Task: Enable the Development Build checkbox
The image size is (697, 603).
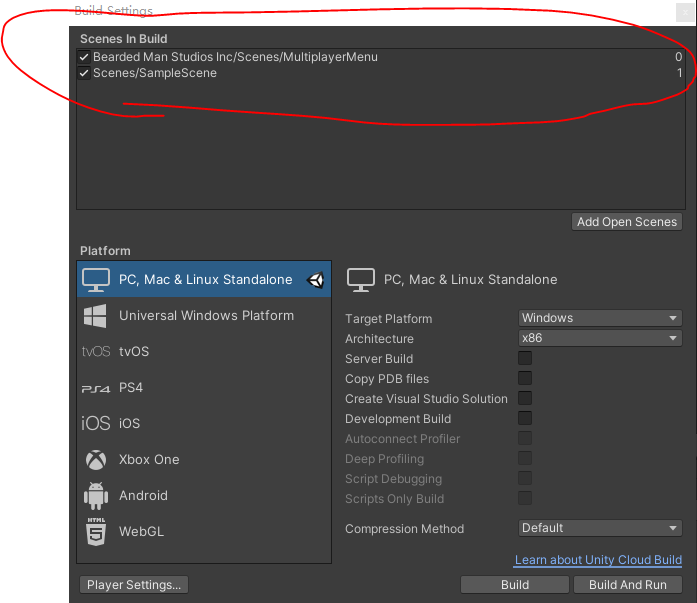Action: pos(525,418)
